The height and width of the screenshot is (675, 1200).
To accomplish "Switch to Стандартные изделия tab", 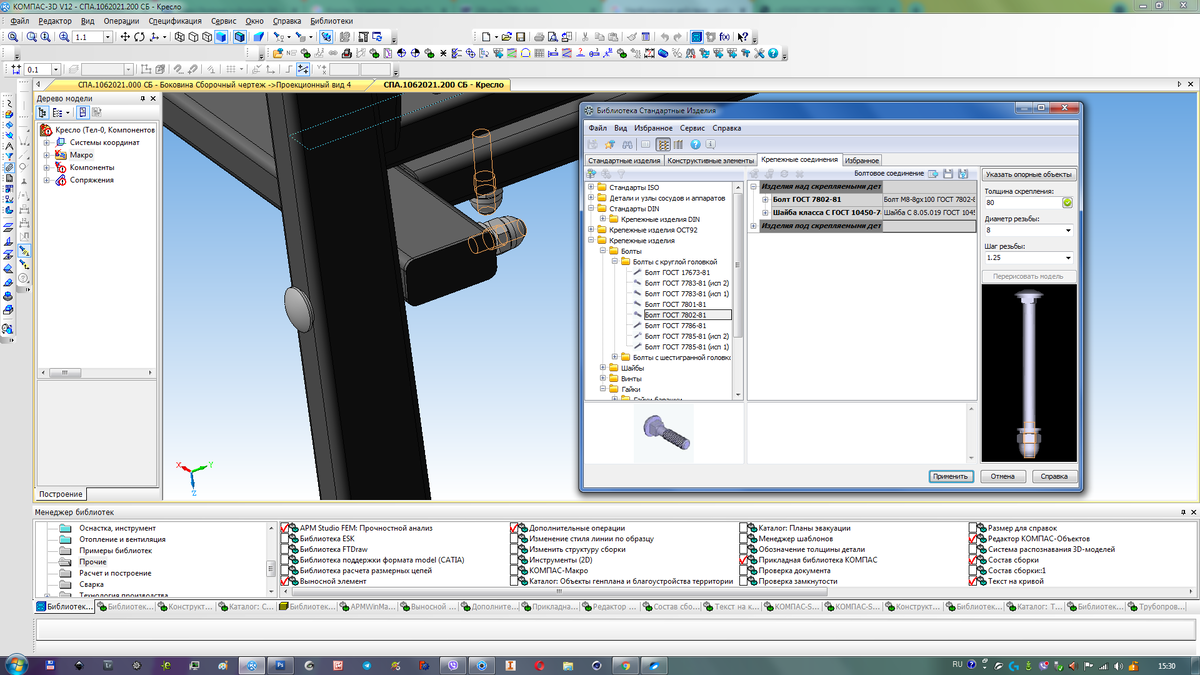I will tap(624, 160).
